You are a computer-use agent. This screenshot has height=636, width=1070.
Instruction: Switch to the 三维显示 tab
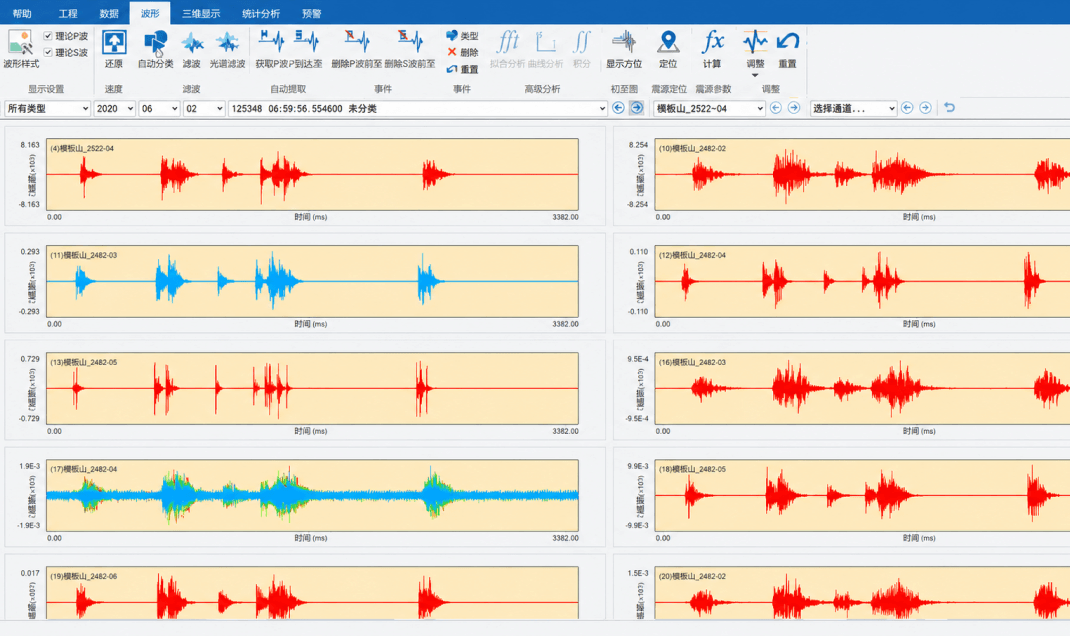[x=201, y=13]
